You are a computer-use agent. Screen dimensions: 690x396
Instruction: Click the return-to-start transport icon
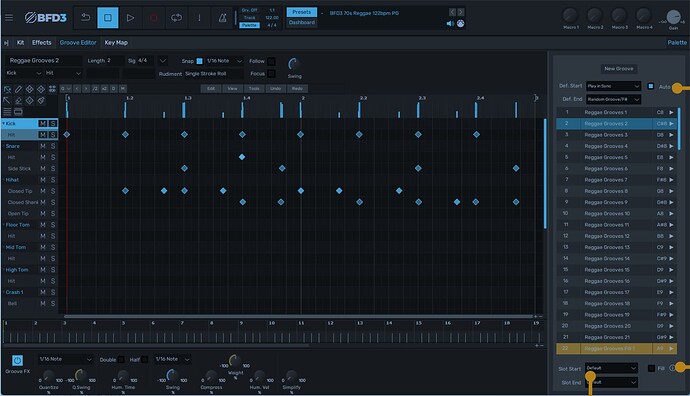pos(85,18)
